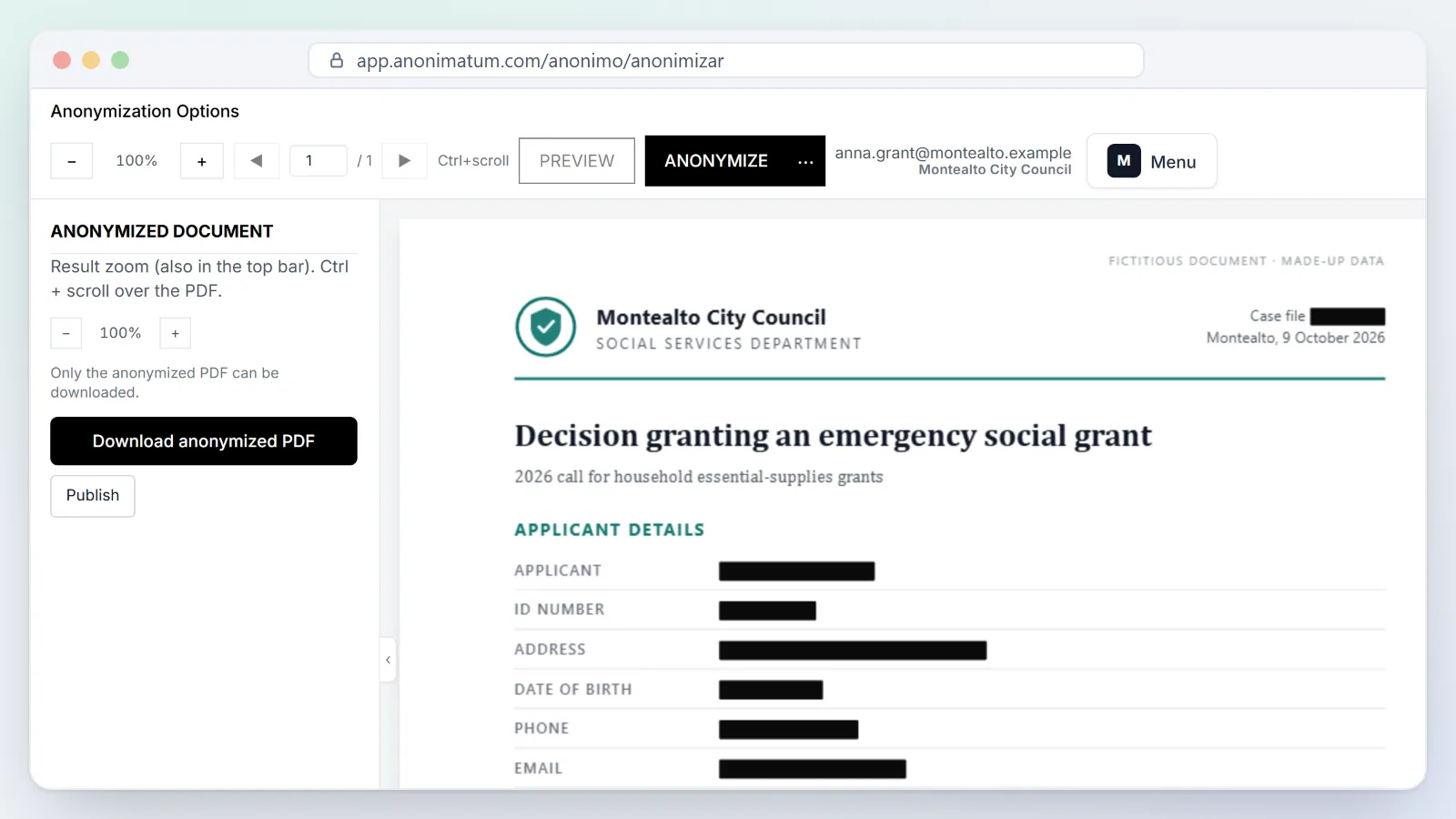Collapse the left sidebar chevron
1456x819 pixels.
click(388, 660)
